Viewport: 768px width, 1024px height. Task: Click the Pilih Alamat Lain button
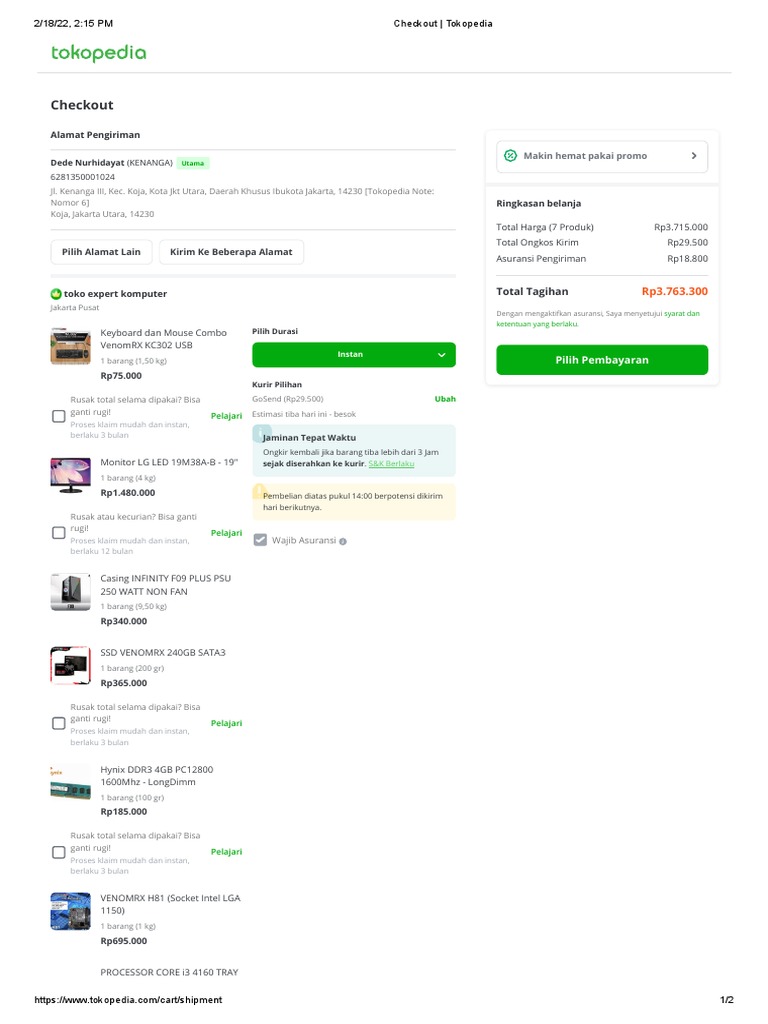point(101,252)
